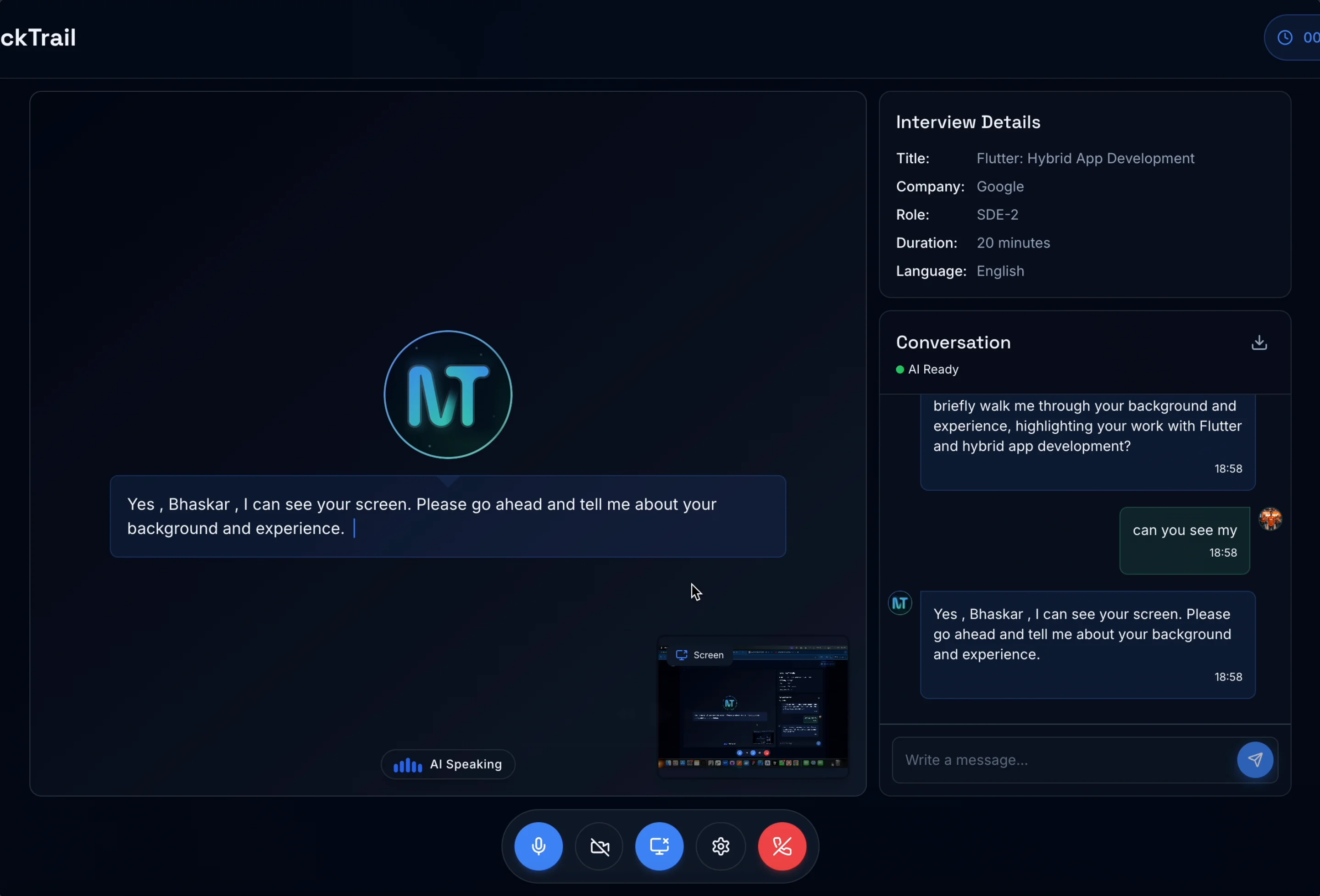Click the Conversation panel heading
The width and height of the screenshot is (1320, 896).
pos(953,343)
